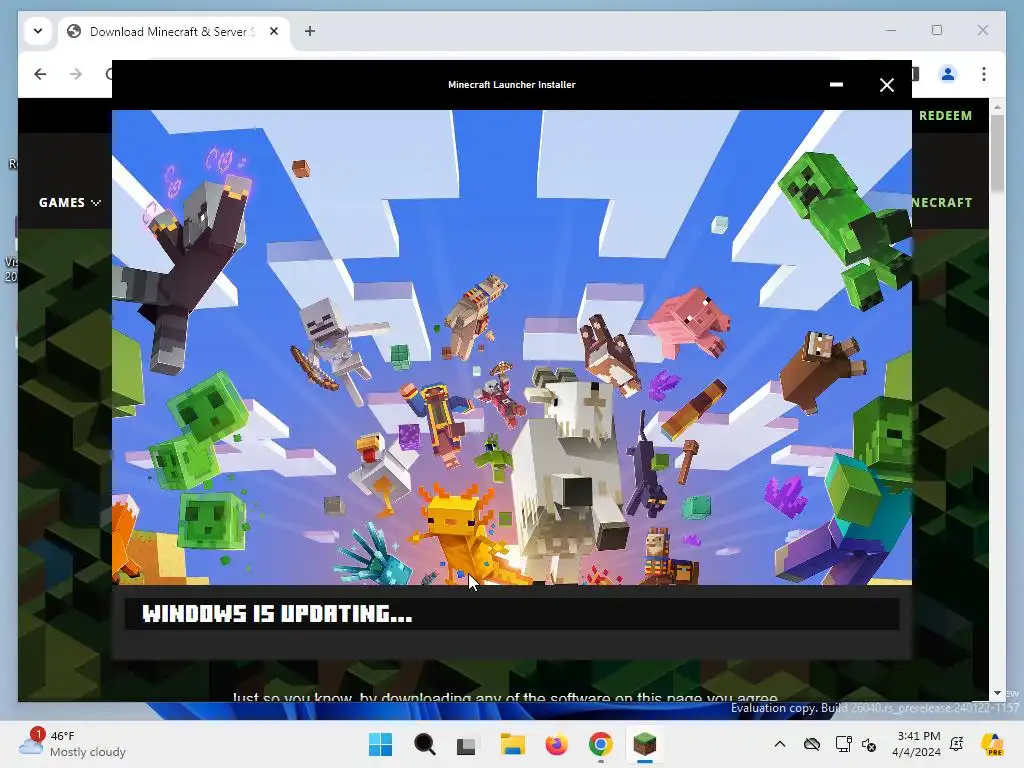Expand the GAMES menu on Minecraft site
Image resolution: width=1024 pixels, height=768 pixels.
pos(70,202)
